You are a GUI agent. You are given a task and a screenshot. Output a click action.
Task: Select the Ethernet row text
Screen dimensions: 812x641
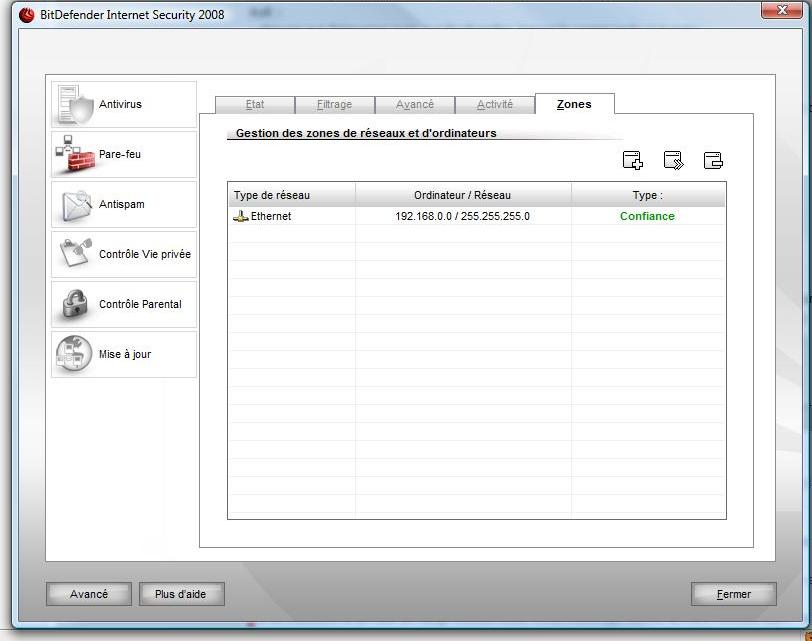(x=271, y=216)
